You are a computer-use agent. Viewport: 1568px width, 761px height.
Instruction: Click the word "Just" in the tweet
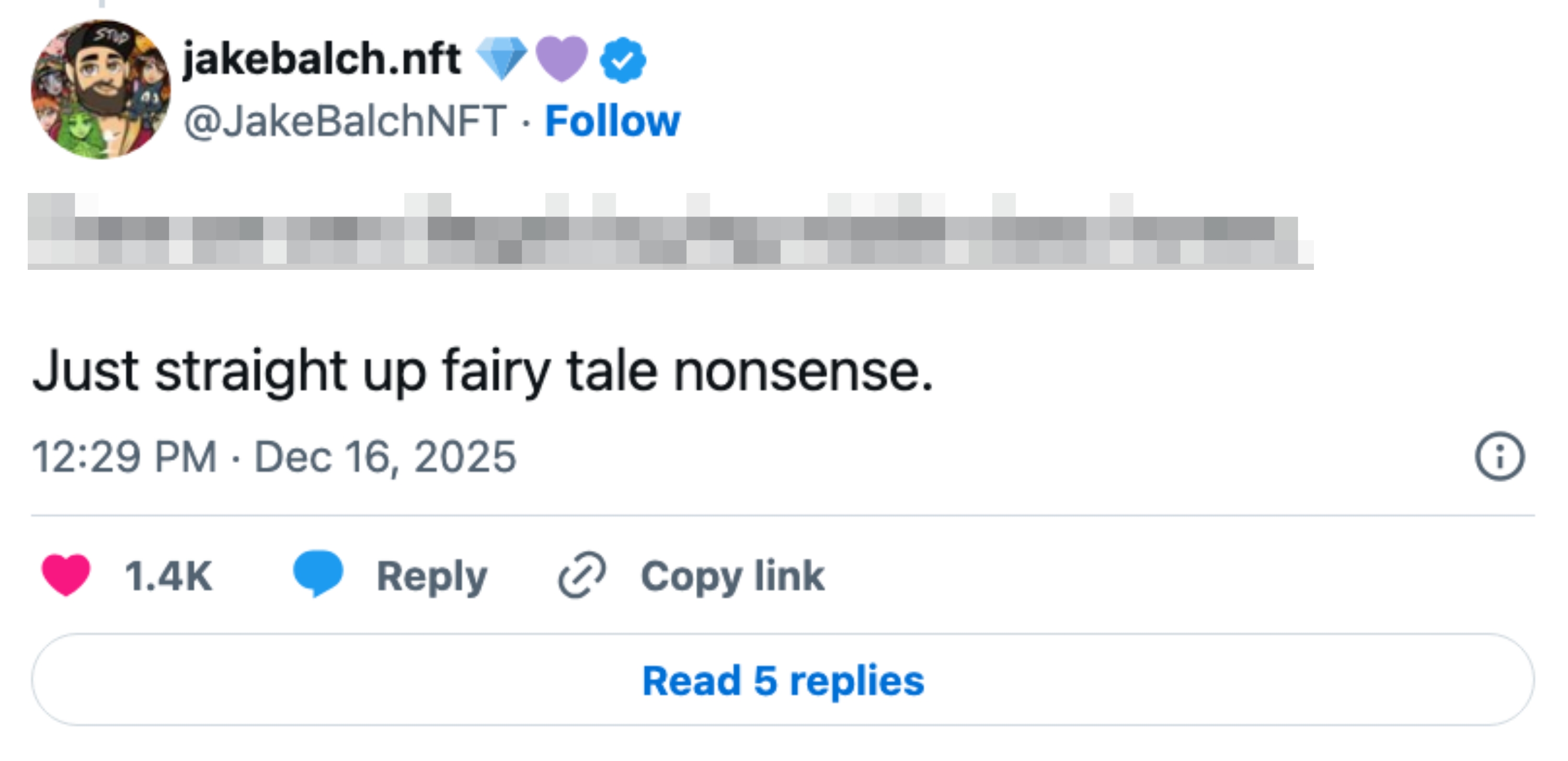pyautogui.click(x=85, y=371)
